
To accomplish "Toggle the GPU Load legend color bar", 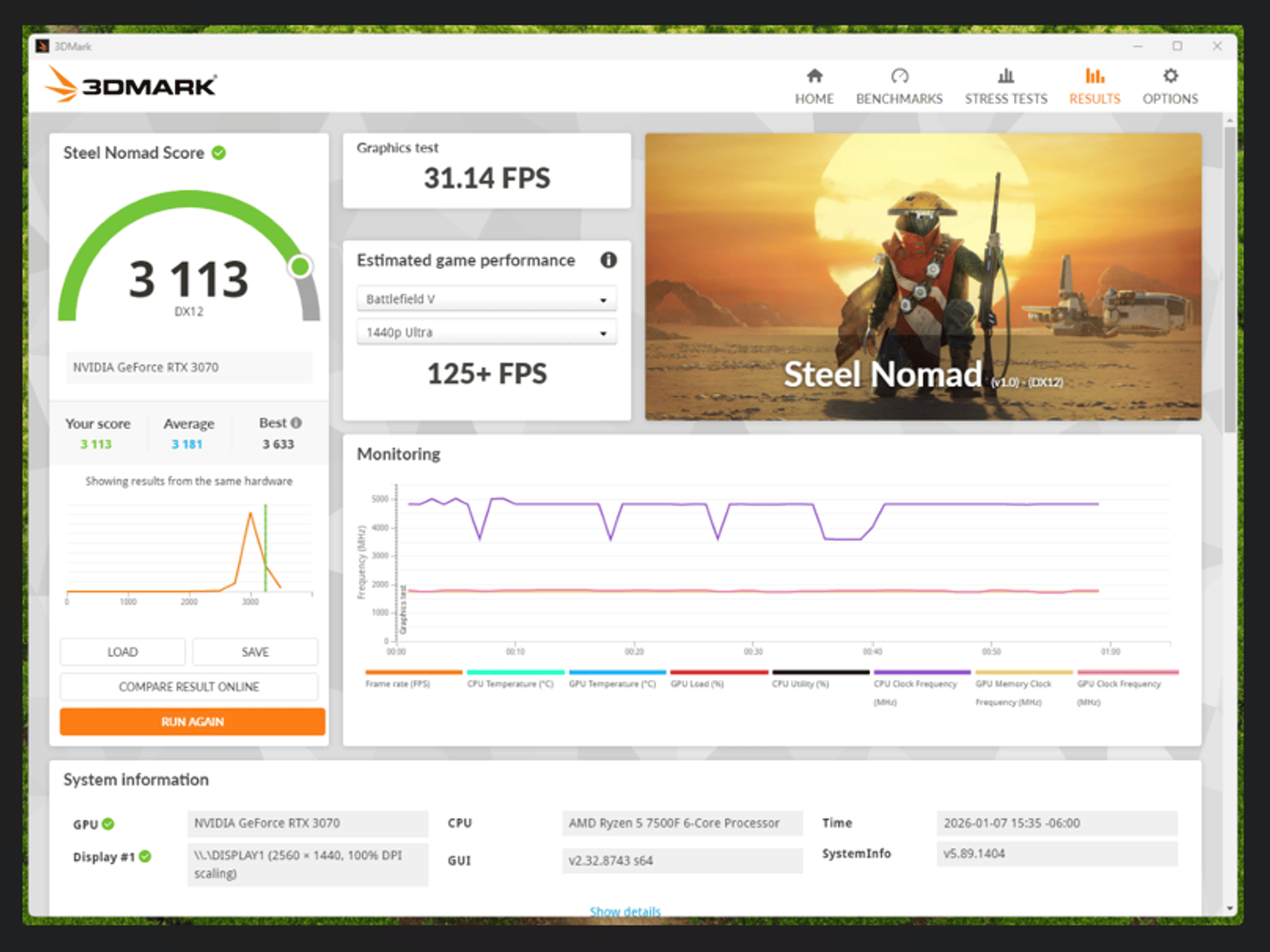I will (719, 672).
